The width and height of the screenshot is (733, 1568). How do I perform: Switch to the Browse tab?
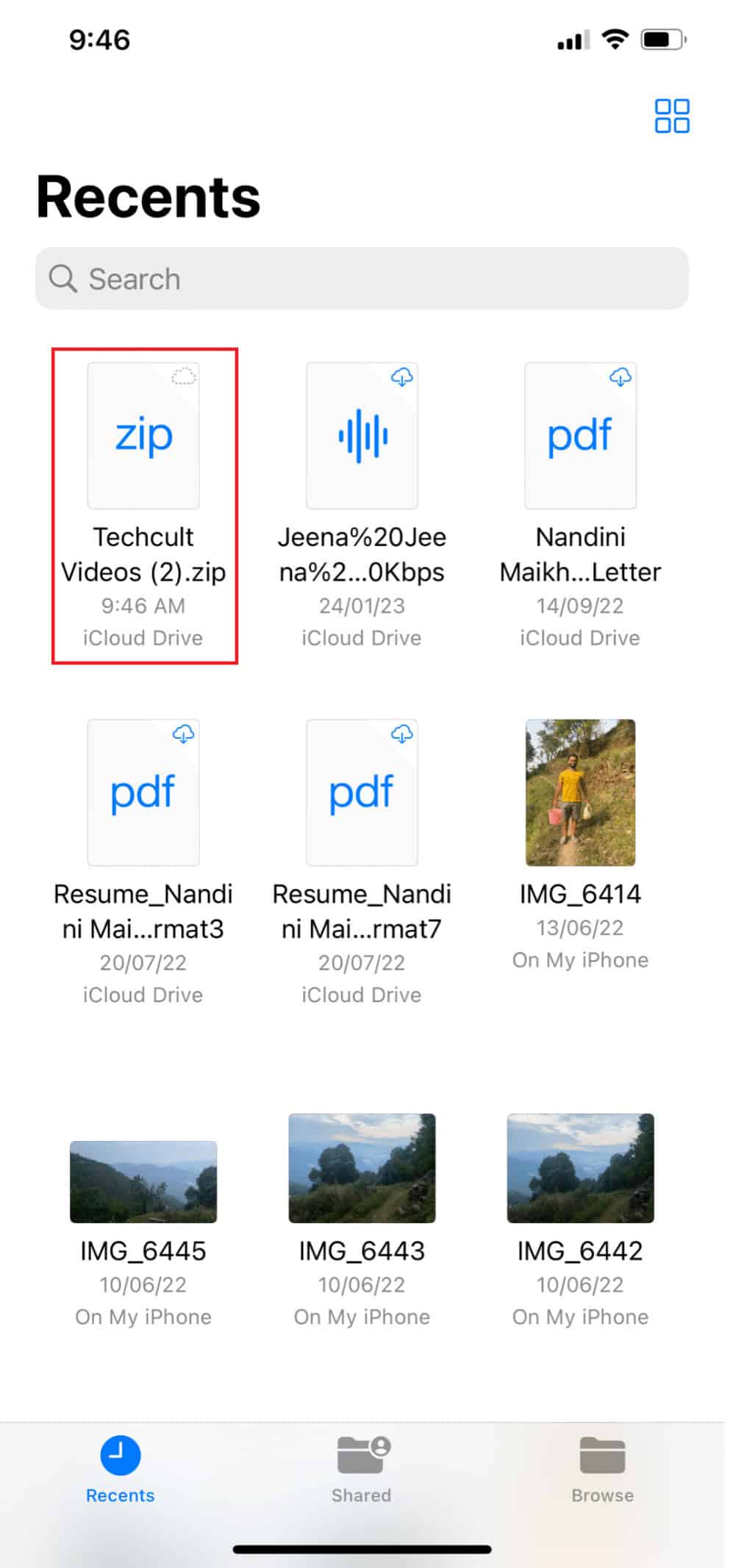pos(602,1470)
